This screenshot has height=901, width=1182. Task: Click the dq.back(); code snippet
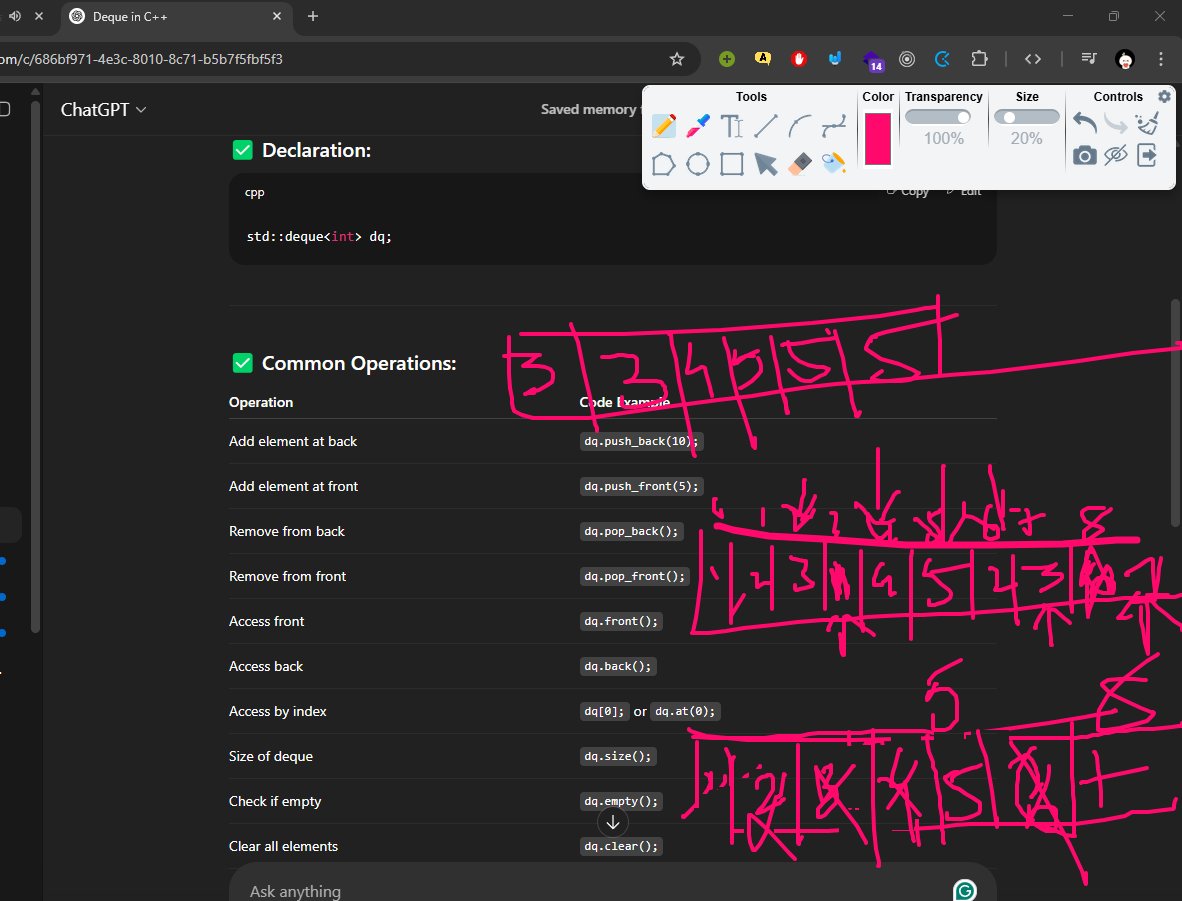(x=617, y=667)
